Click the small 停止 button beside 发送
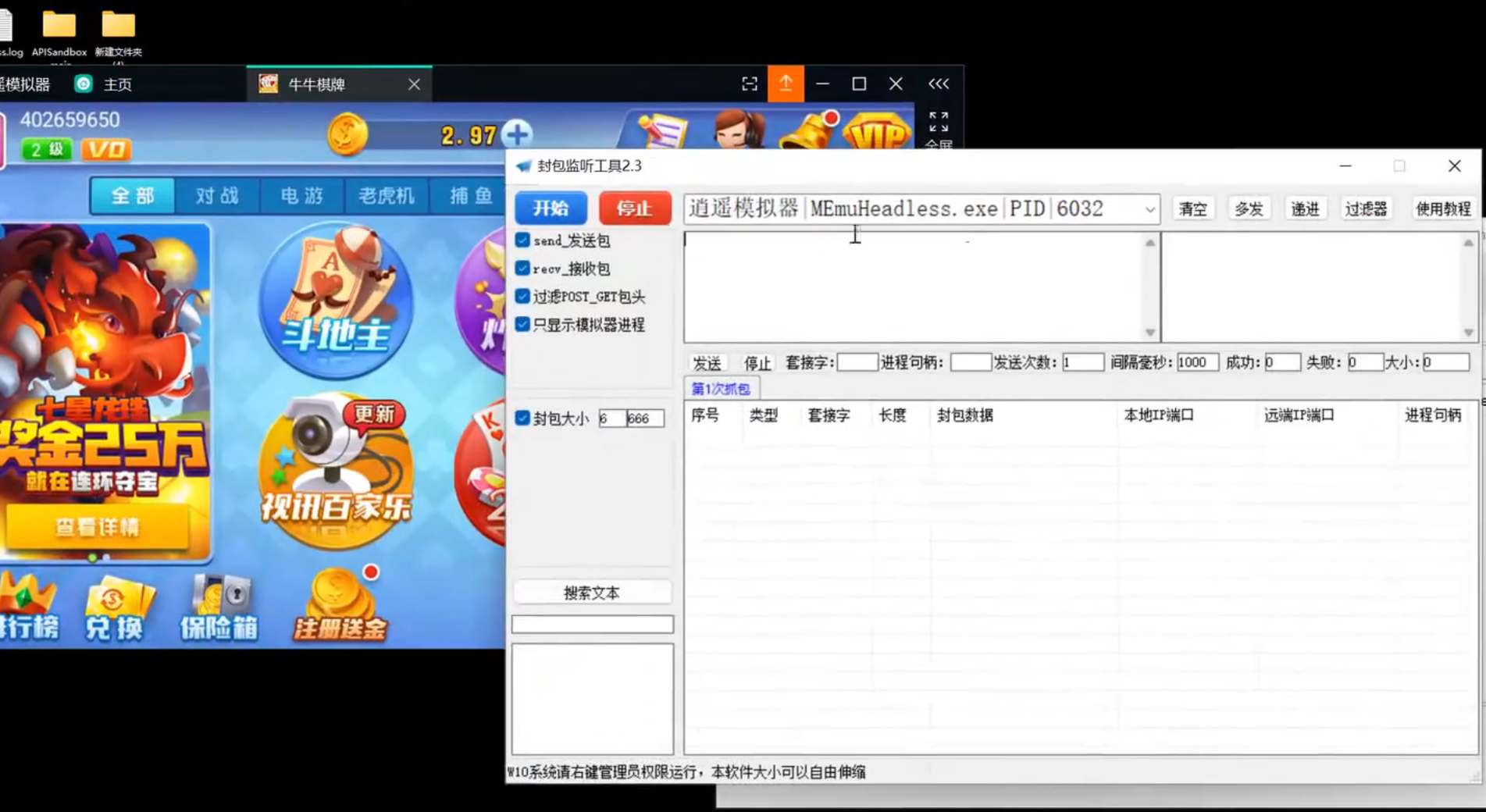Viewport: 1486px width, 812px height. coord(757,363)
